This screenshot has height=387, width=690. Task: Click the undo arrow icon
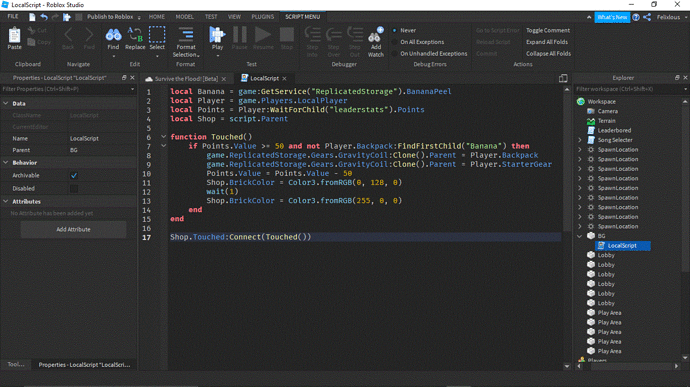[44, 17]
